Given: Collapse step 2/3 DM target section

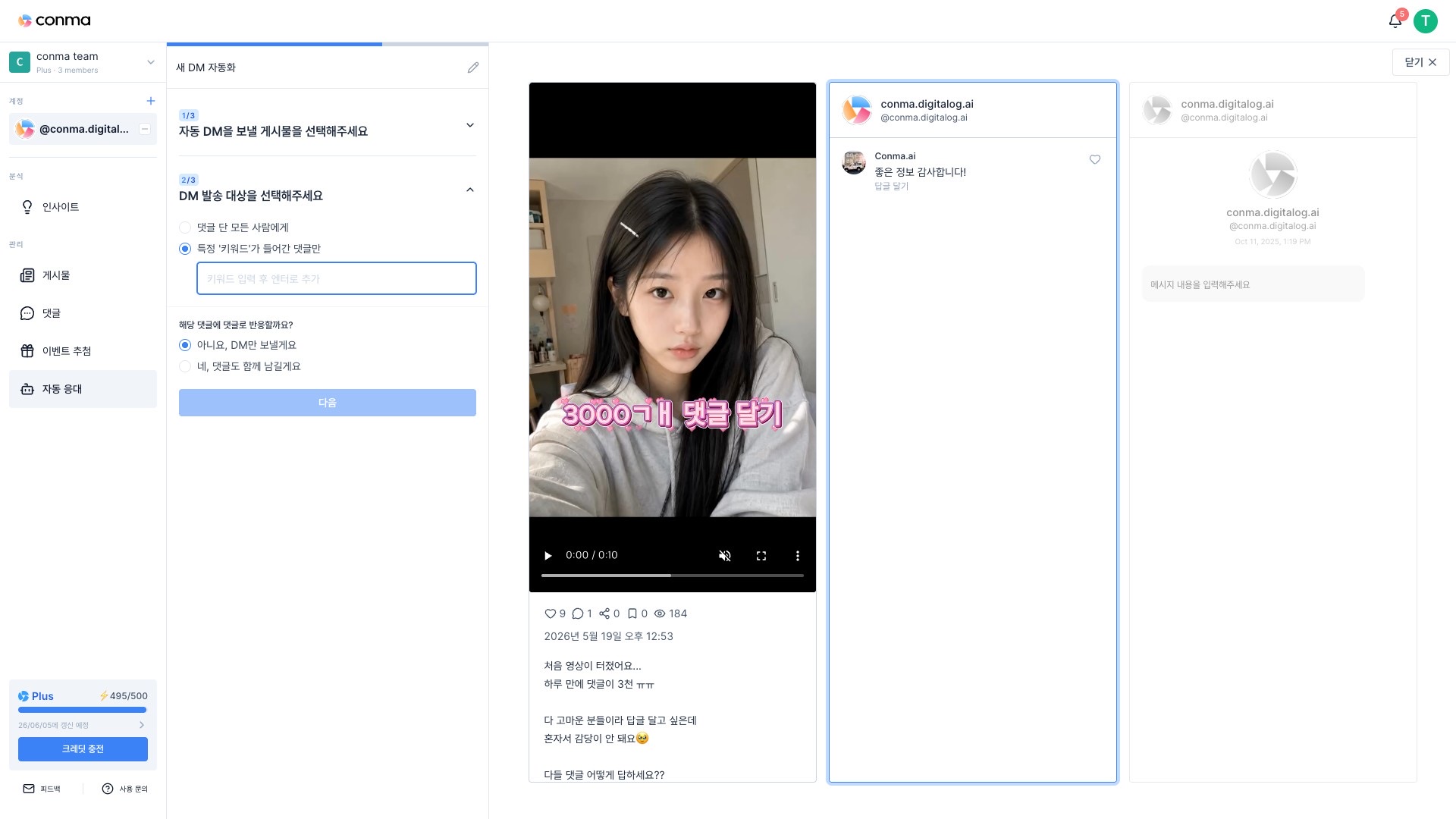Looking at the screenshot, I should pos(470,190).
